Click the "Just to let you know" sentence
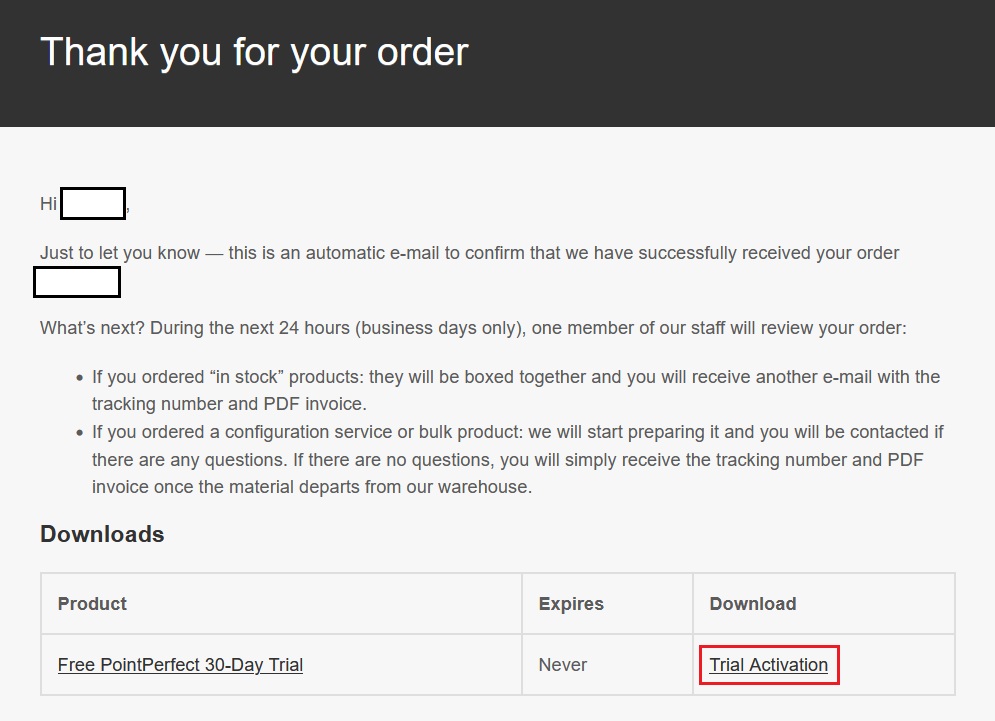Viewport: 995px width, 721px height. pos(469,253)
